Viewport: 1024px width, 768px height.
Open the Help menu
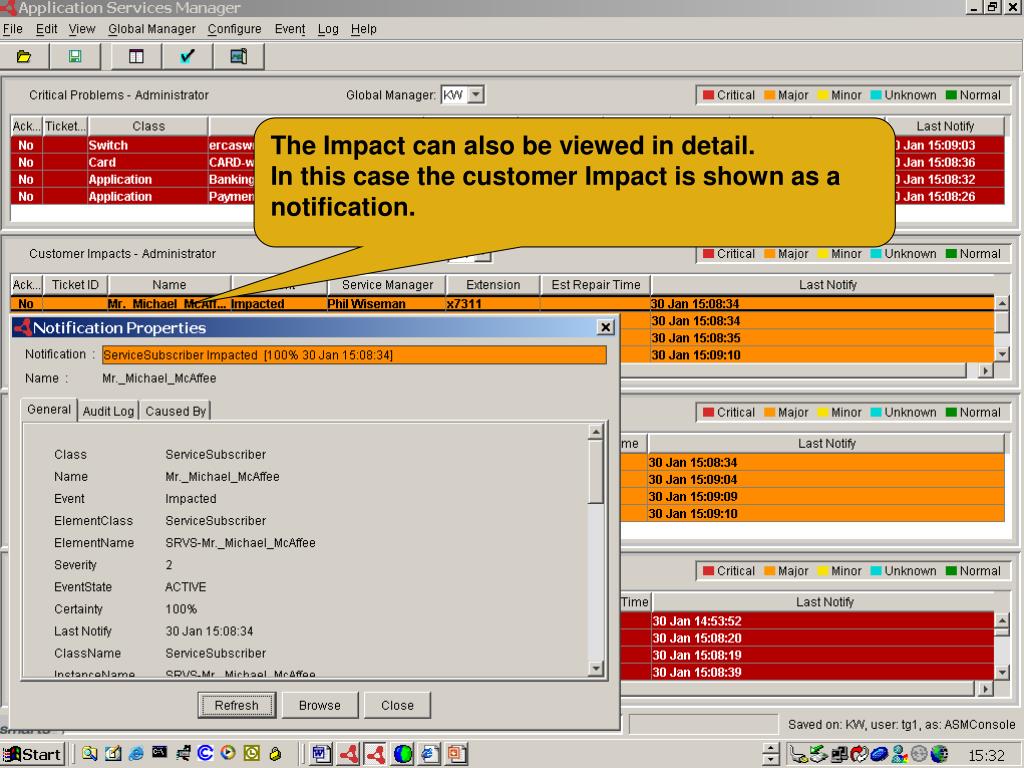pos(364,29)
